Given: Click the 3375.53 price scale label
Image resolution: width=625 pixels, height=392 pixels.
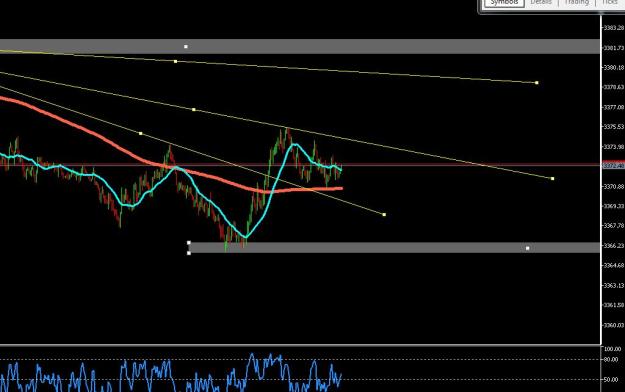Looking at the screenshot, I should pyautogui.click(x=613, y=126).
